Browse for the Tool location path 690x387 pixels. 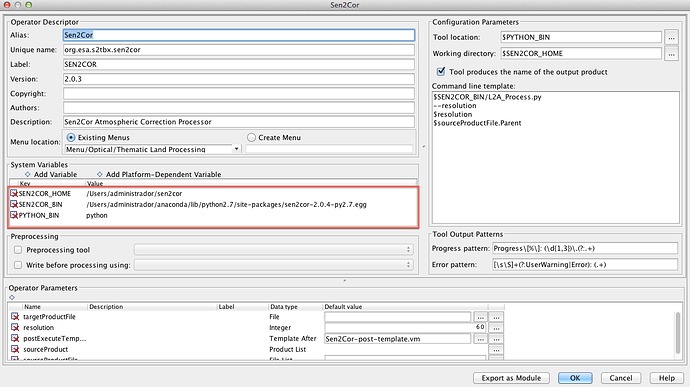pos(671,37)
